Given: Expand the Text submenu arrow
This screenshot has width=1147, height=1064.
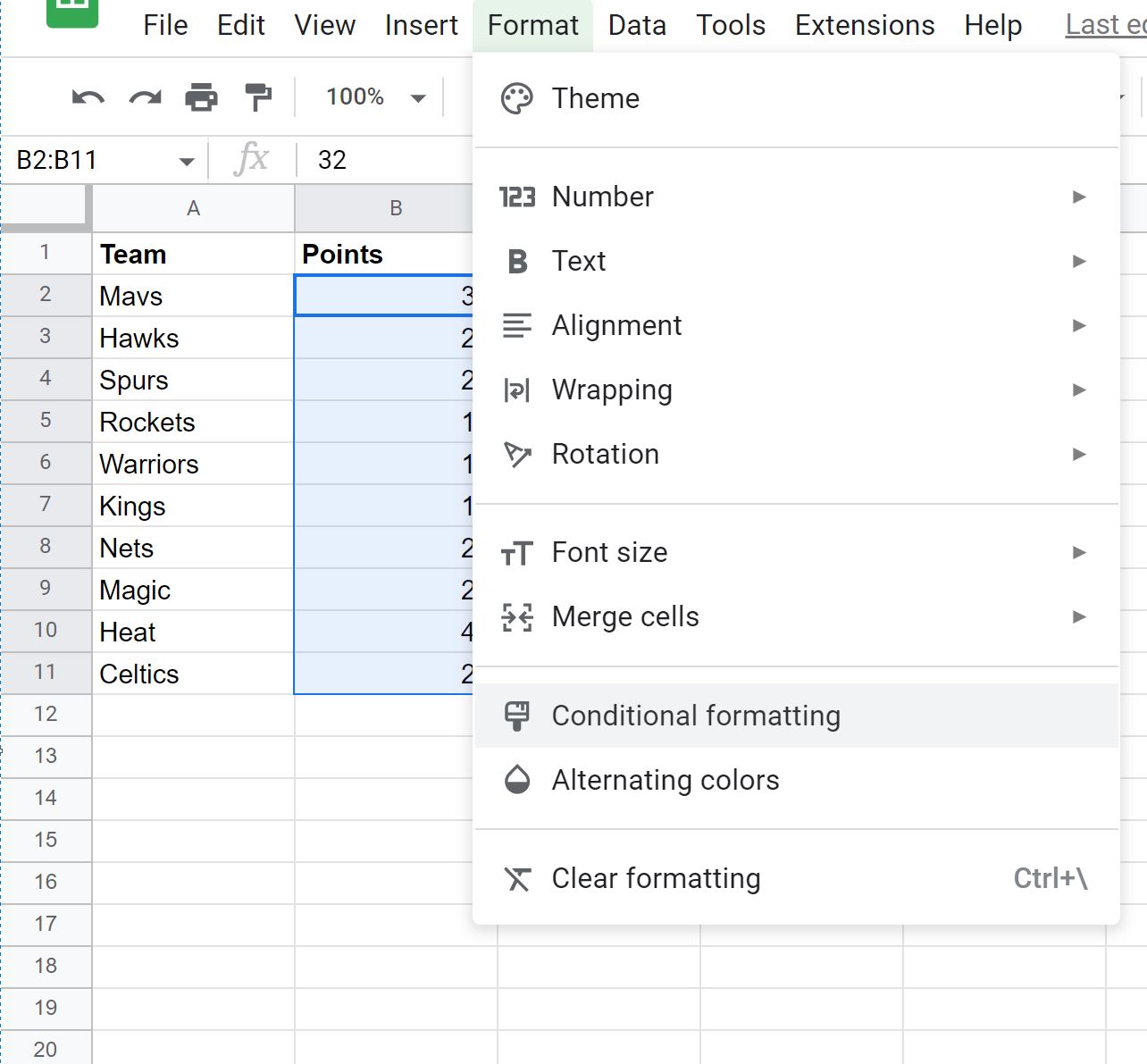Looking at the screenshot, I should [1079, 261].
